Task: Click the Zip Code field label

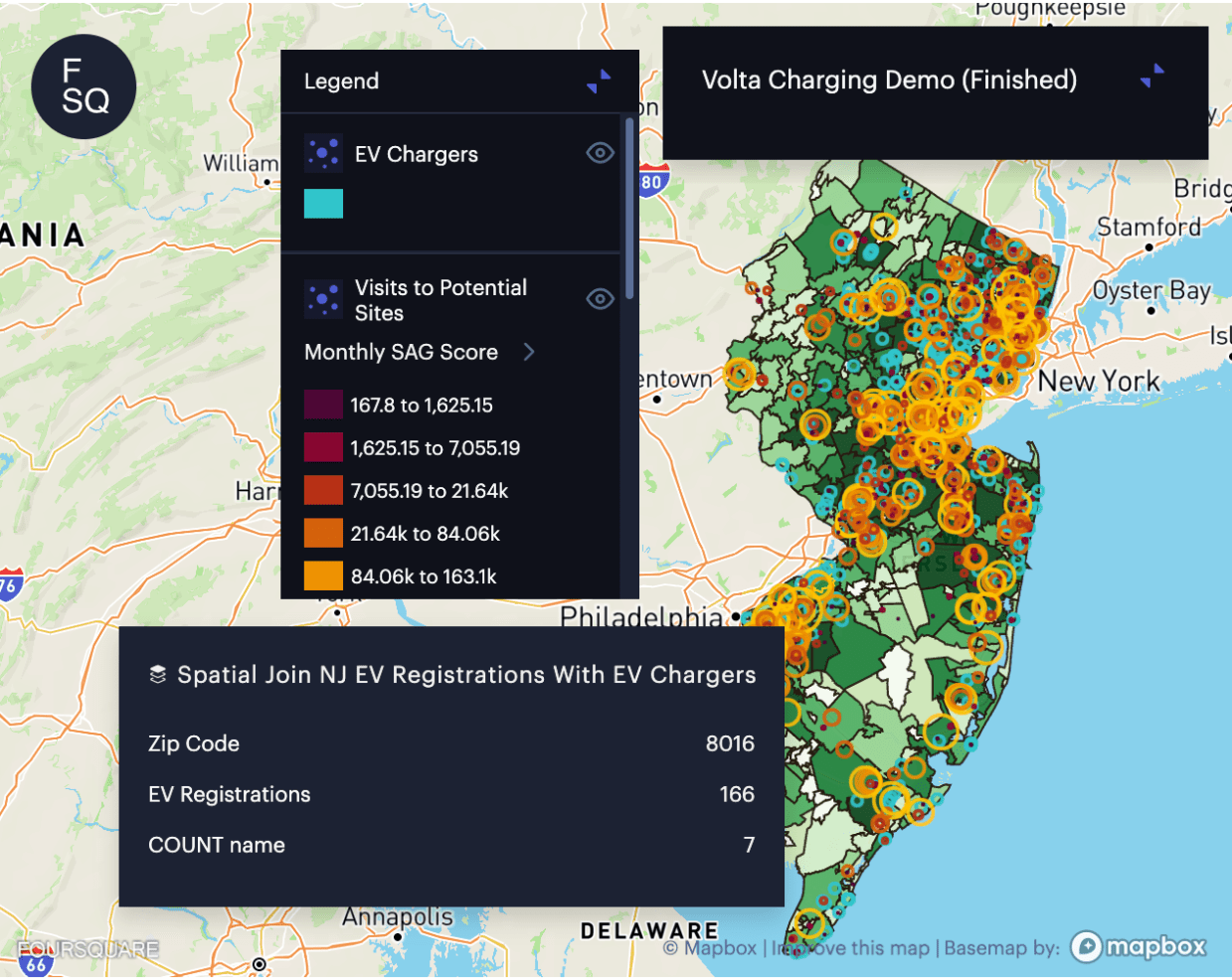Action: pos(194,743)
